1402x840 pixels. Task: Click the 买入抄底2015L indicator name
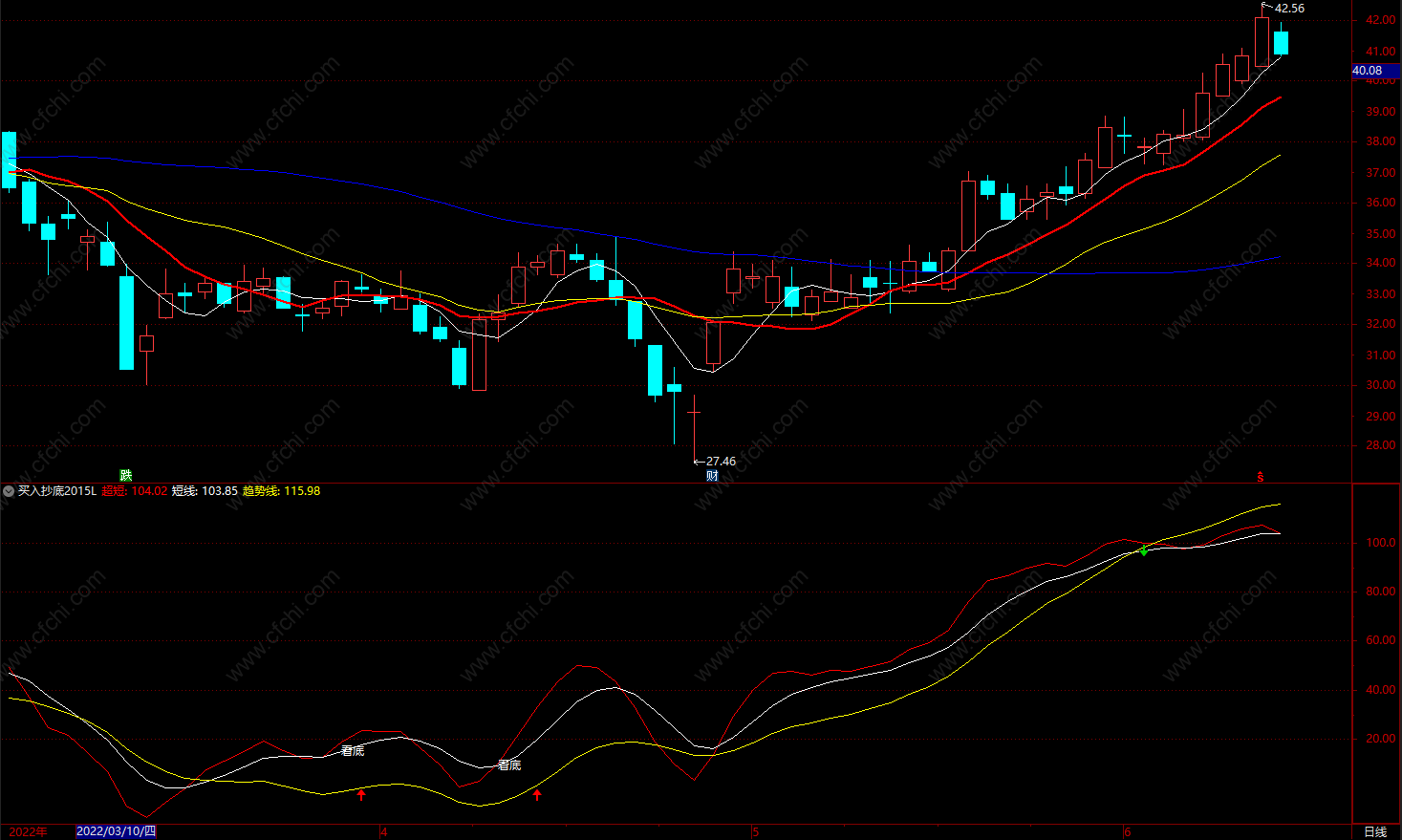pyautogui.click(x=57, y=491)
